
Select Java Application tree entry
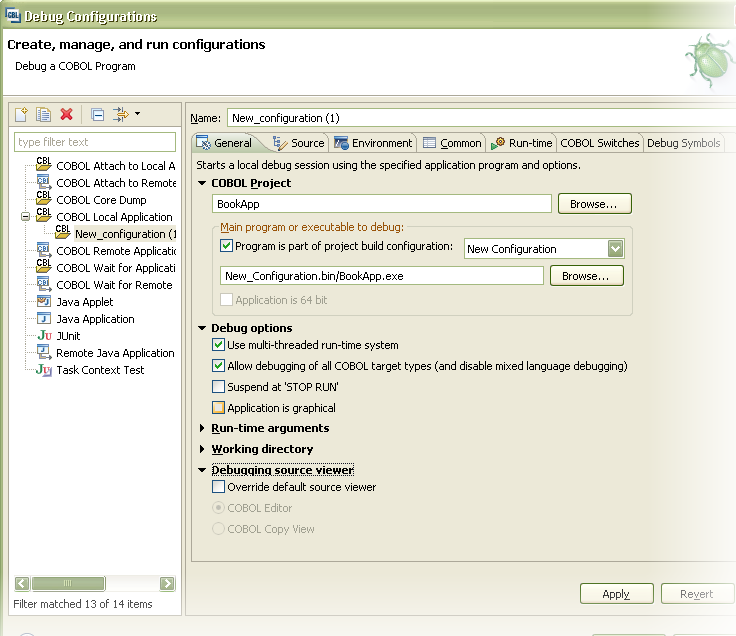point(95,319)
